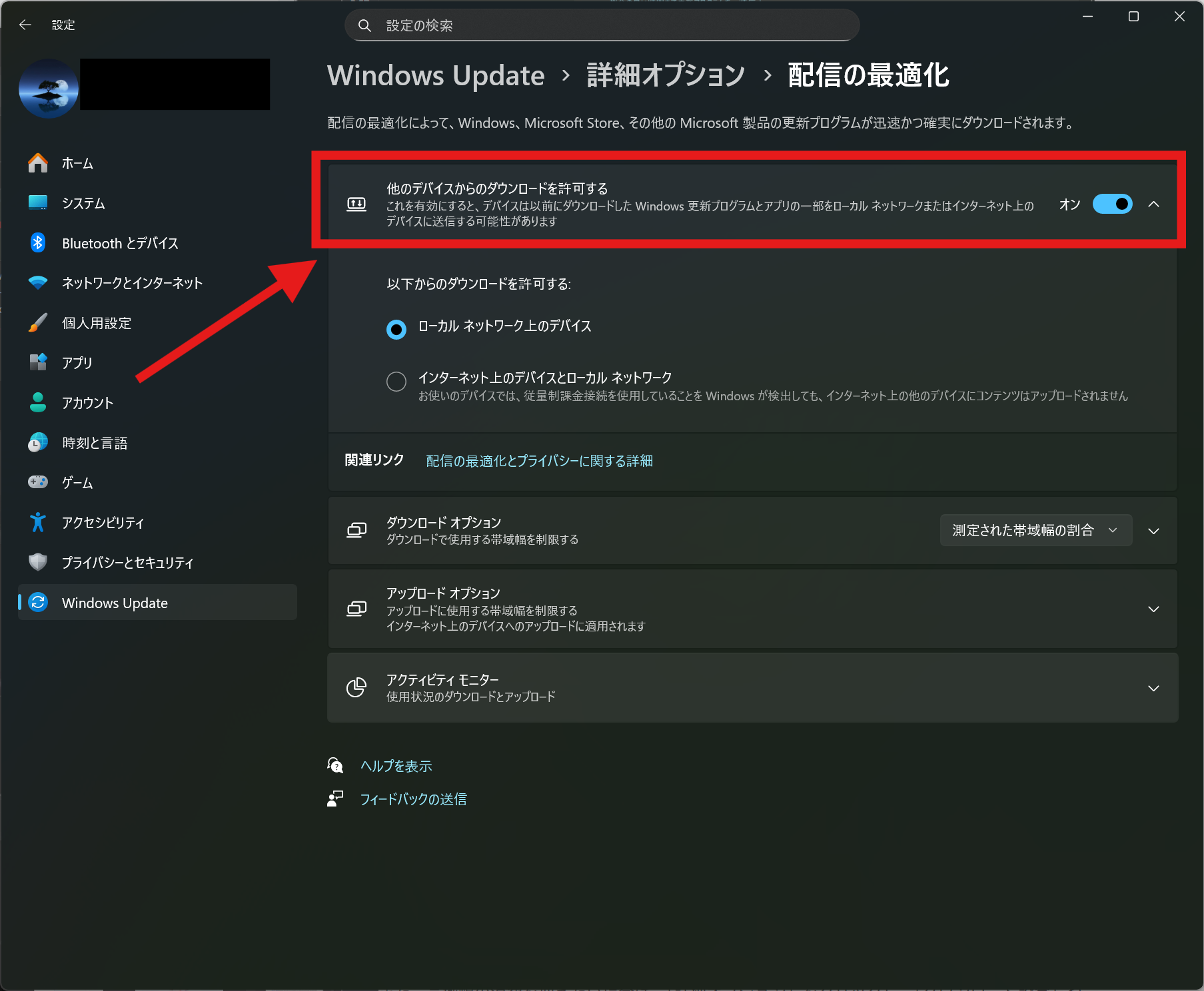Click the network Wi-Fi icon
Image resolution: width=1204 pixels, height=991 pixels.
pos(38,283)
